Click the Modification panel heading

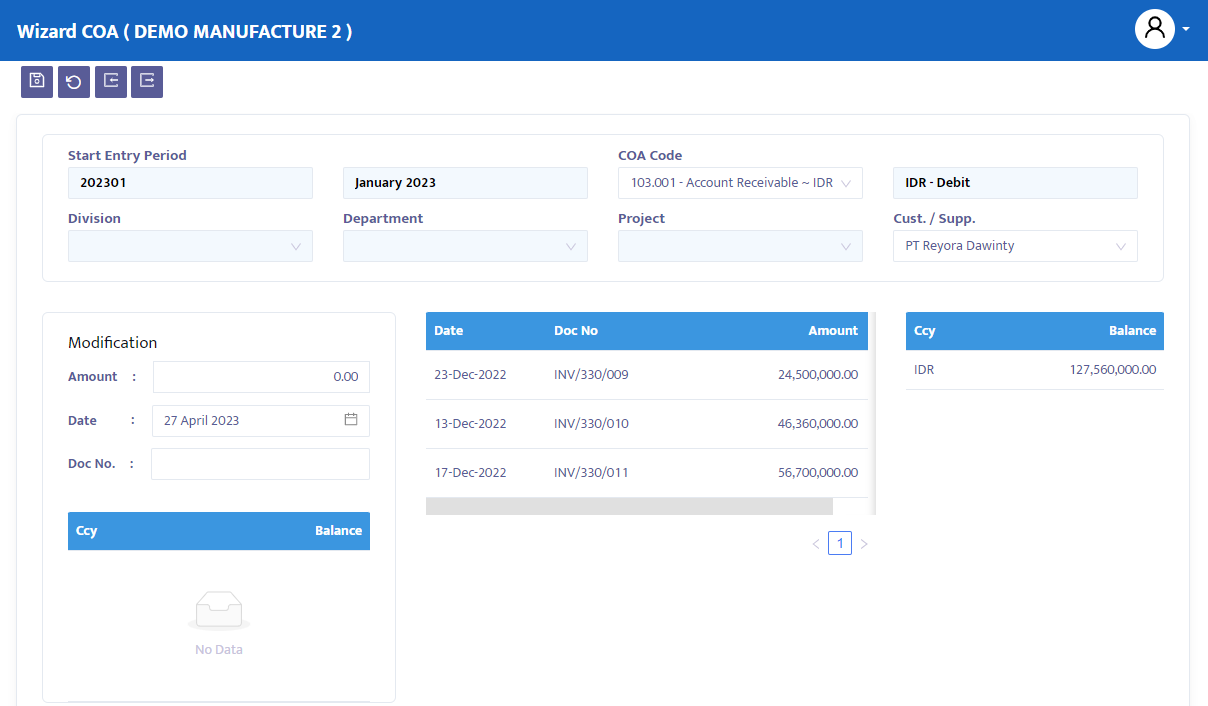[112, 343]
